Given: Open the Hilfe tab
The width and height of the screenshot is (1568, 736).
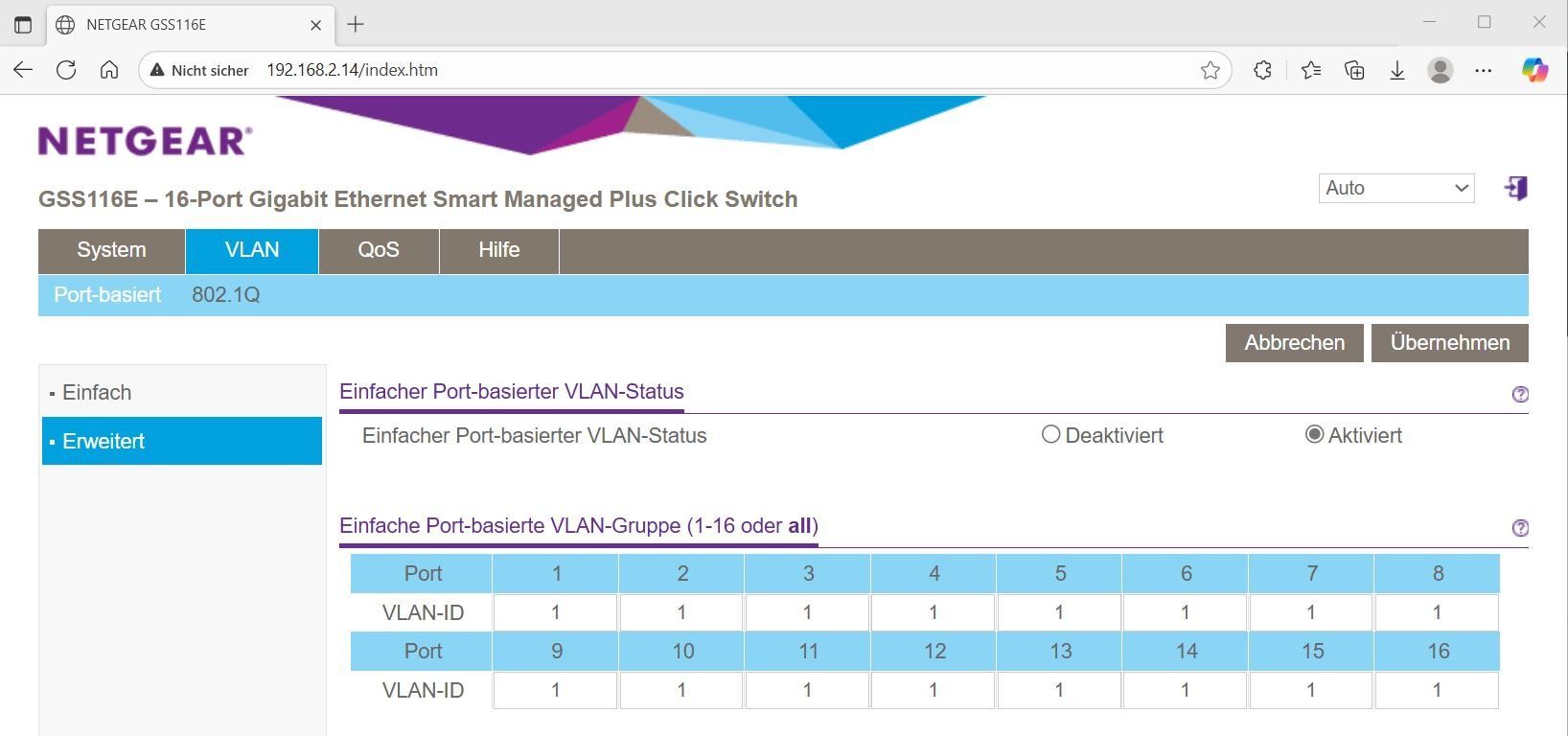Looking at the screenshot, I should (x=499, y=250).
